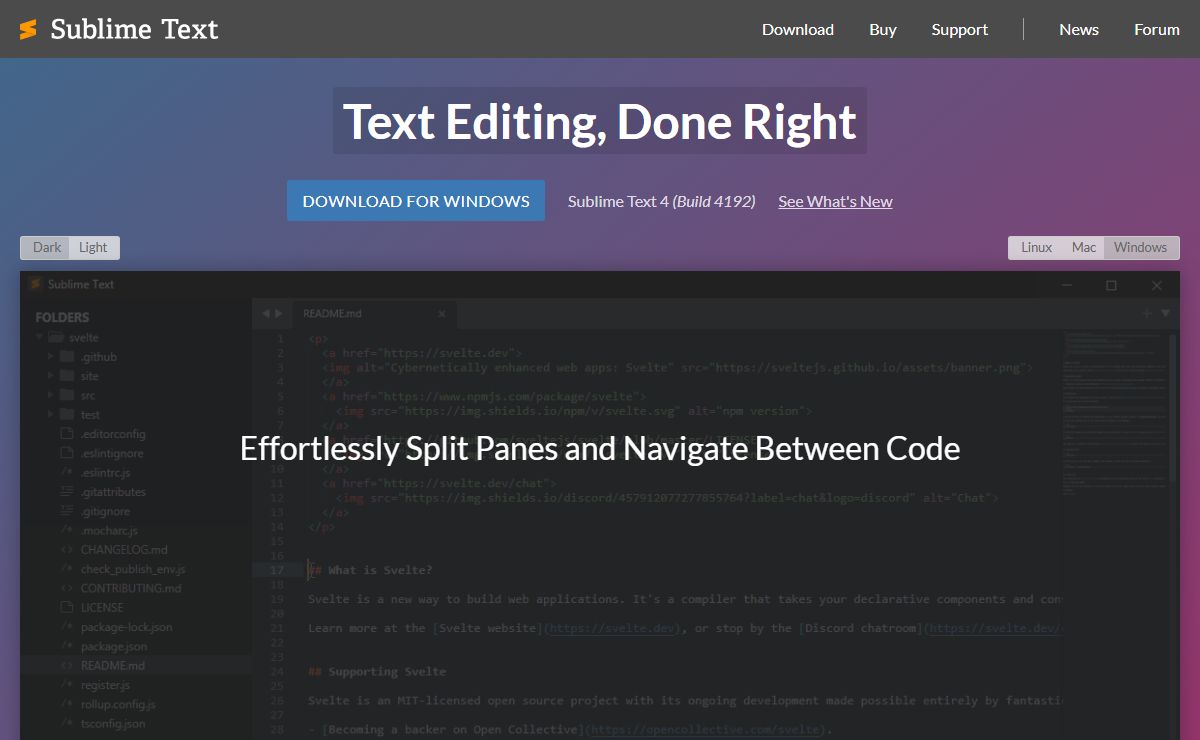Viewport: 1200px width, 740px height.
Task: Click the LICENSE file icon
Action: click(x=67, y=607)
